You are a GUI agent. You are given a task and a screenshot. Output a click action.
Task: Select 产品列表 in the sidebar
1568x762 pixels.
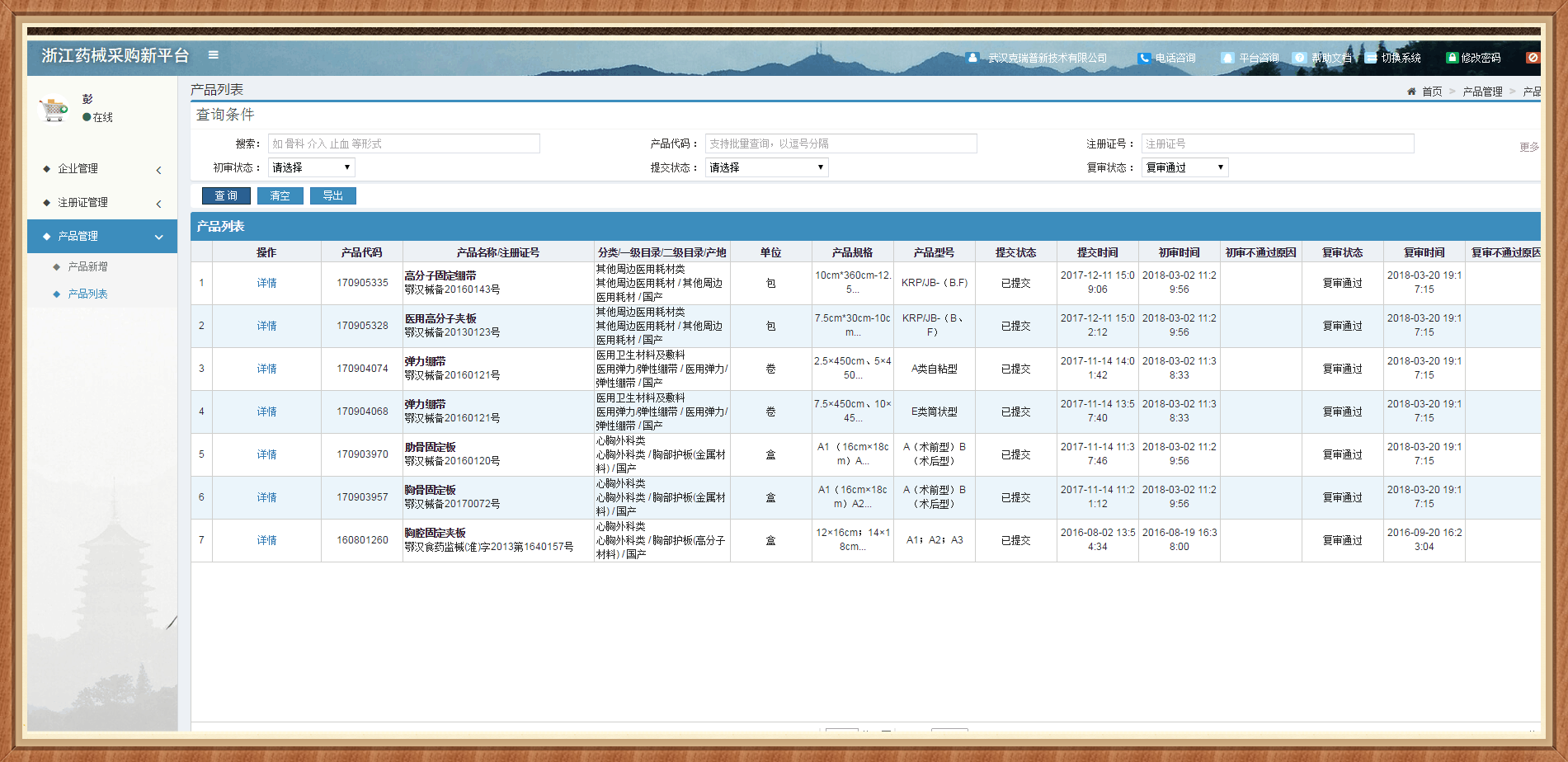87,294
